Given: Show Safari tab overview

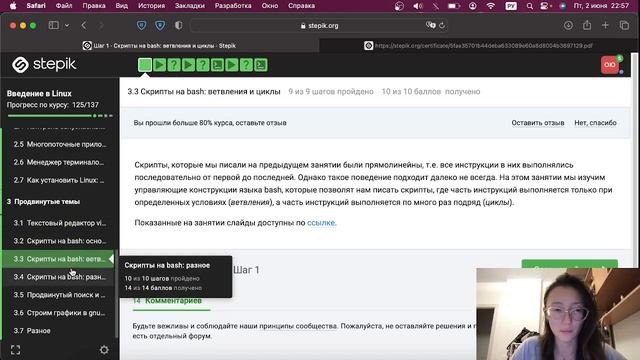Looking at the screenshot, I should click(624, 25).
